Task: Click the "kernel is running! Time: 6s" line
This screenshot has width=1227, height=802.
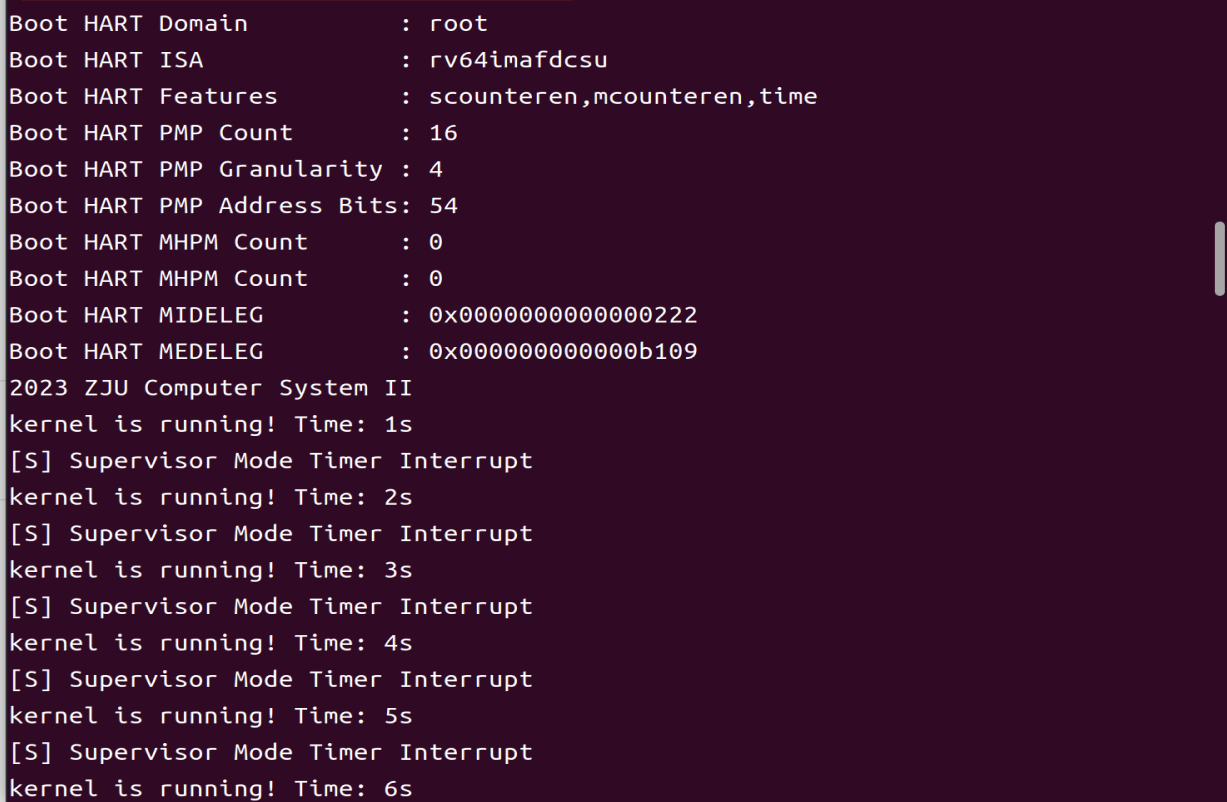Action: point(210,789)
